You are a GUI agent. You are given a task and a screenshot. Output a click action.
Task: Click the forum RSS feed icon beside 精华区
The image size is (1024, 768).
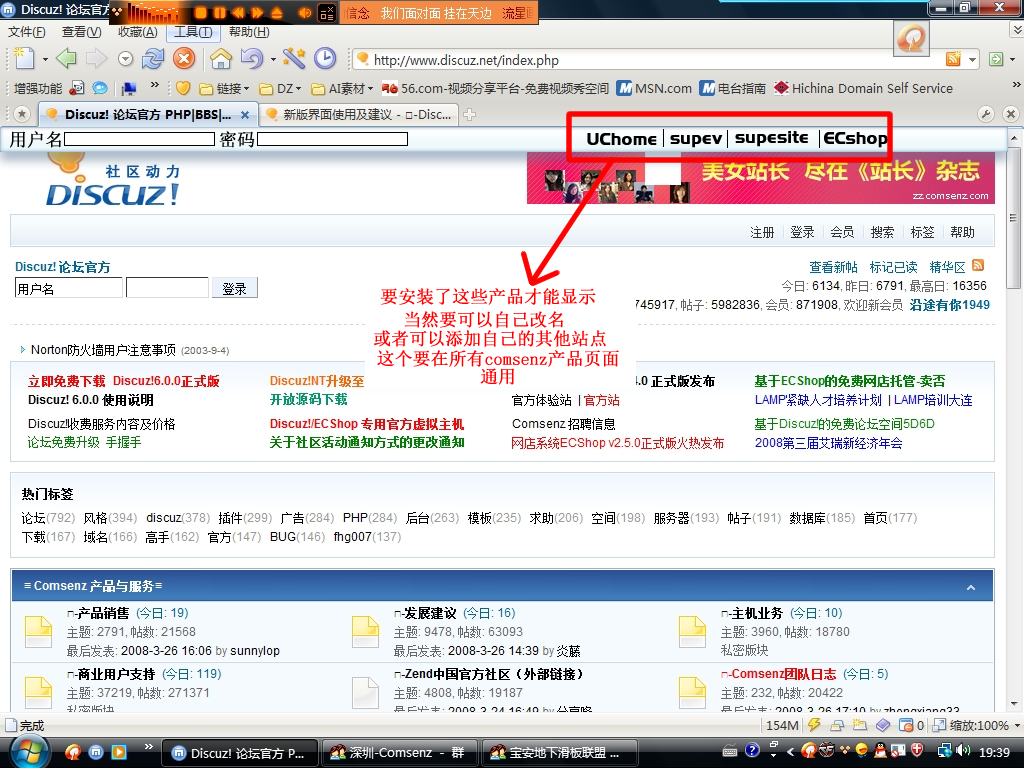pos(978,265)
